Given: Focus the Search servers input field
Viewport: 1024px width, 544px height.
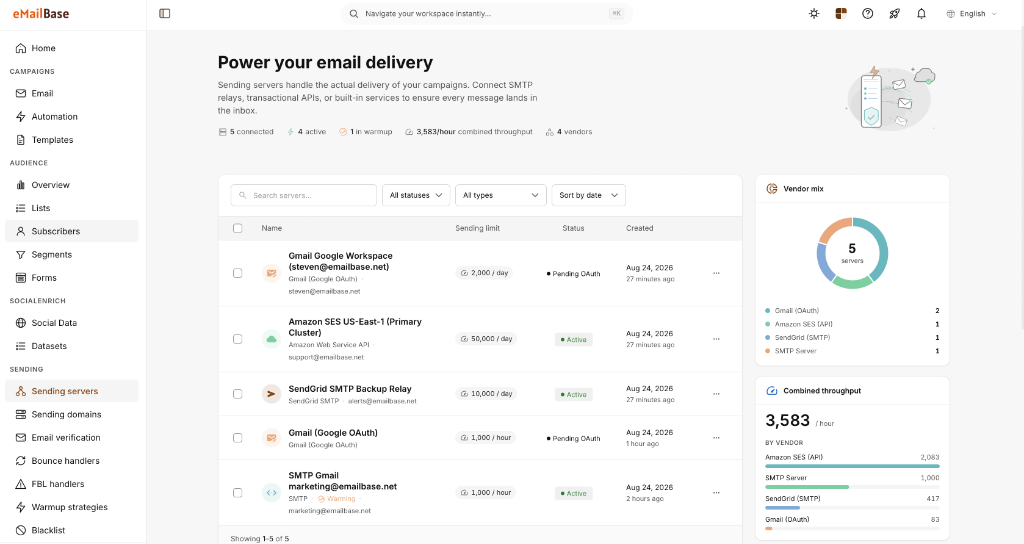Looking at the screenshot, I should pos(304,195).
